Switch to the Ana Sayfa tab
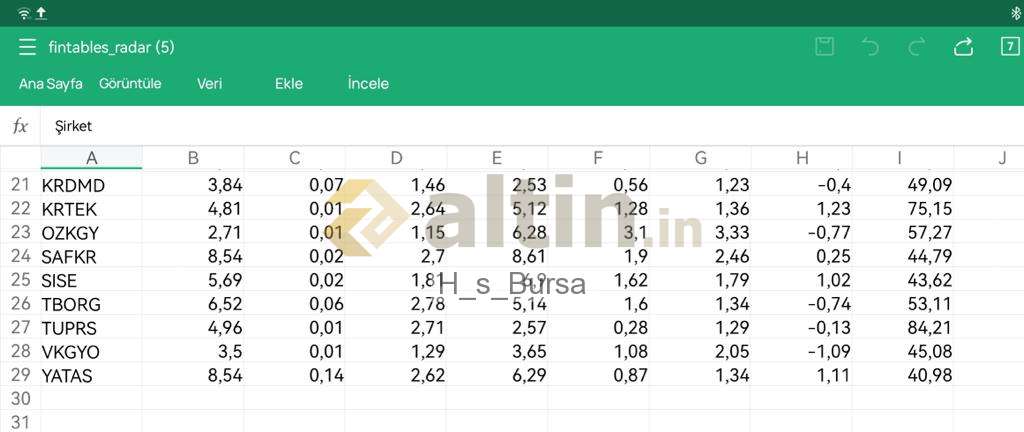 pyautogui.click(x=51, y=84)
